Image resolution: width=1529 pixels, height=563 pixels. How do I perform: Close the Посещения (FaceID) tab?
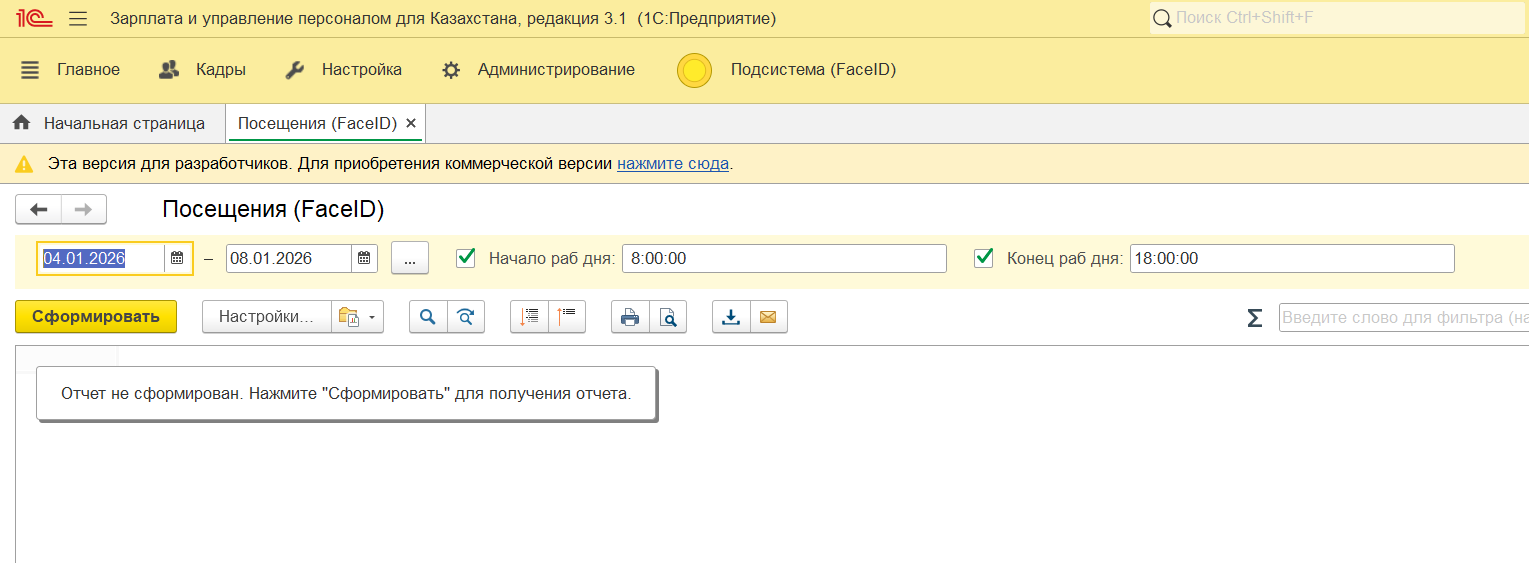(x=410, y=124)
